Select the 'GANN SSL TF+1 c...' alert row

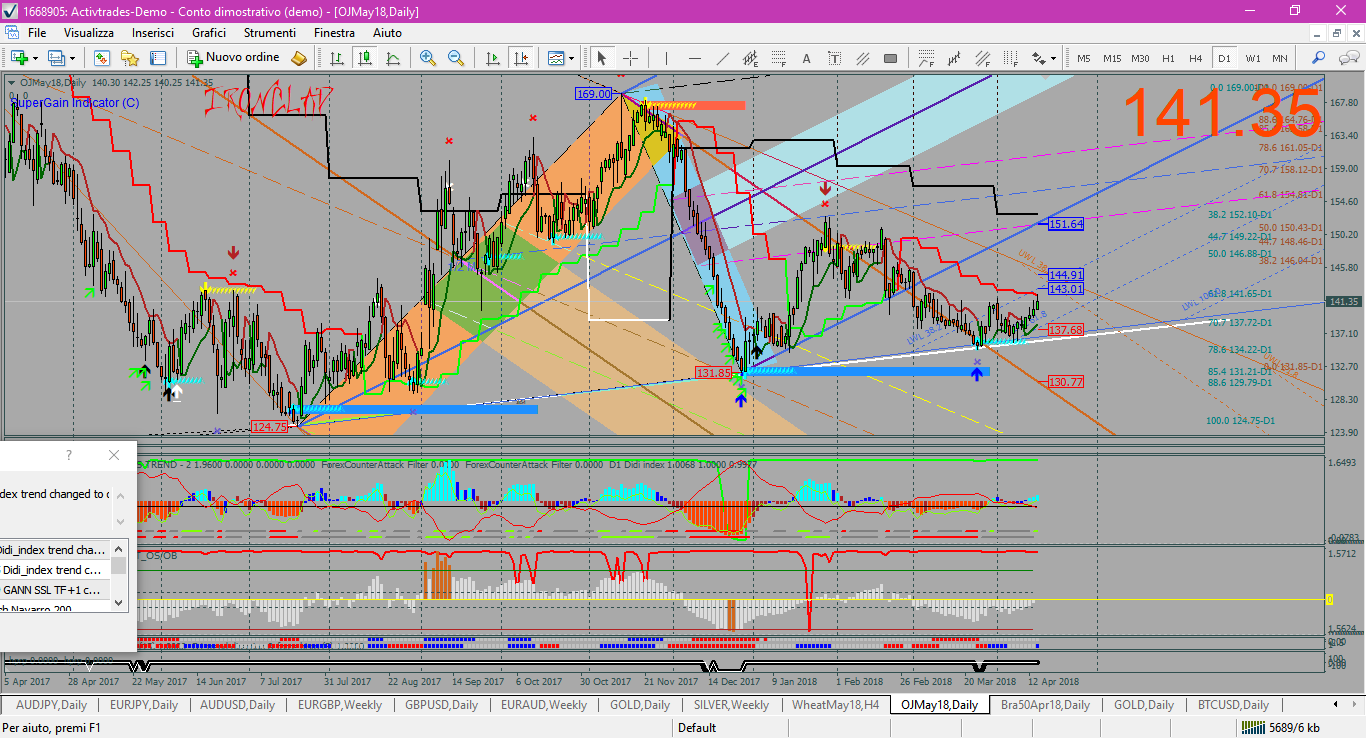click(55, 590)
